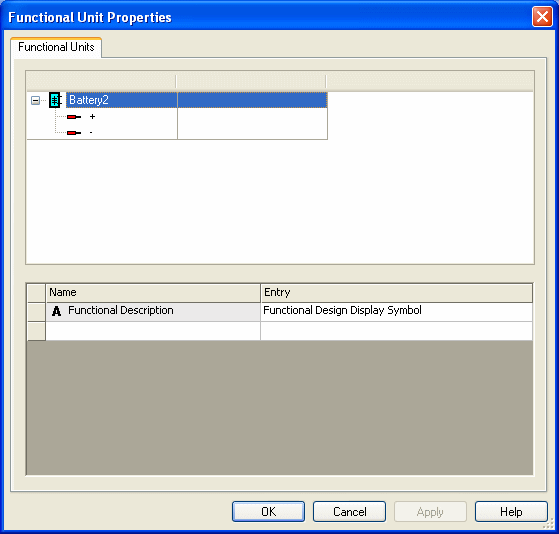This screenshot has height=534, width=559.
Task: Click the bold A text attribute icon
Action: click(56, 311)
